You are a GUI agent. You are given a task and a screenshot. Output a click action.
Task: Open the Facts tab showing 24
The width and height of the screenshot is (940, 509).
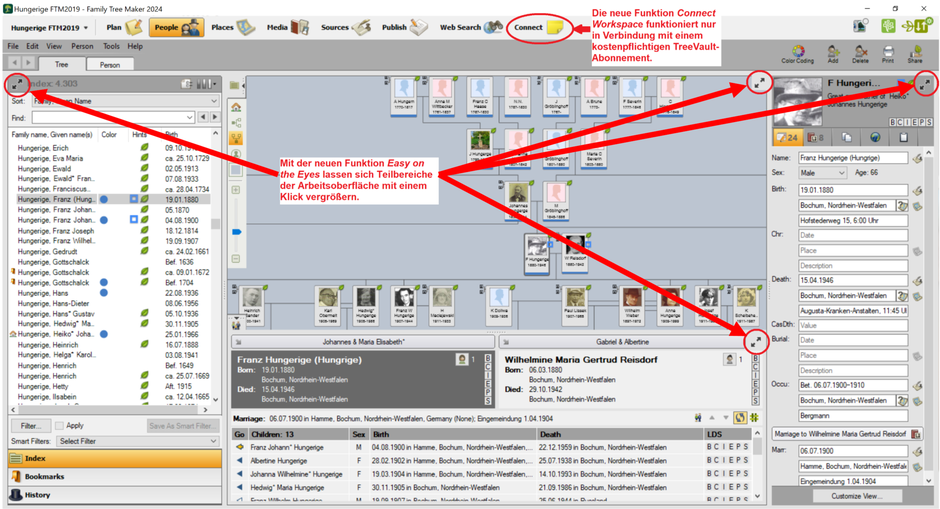pyautogui.click(x=787, y=137)
